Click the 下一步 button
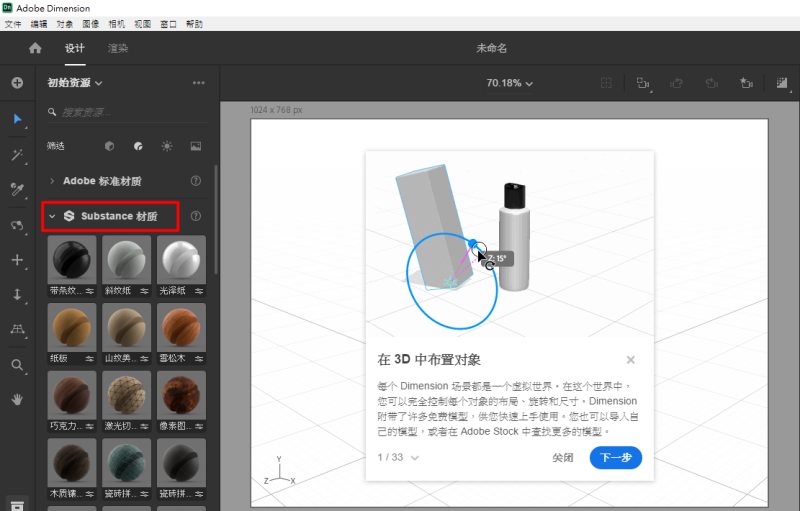Viewport: 800px width, 511px height. pos(615,458)
